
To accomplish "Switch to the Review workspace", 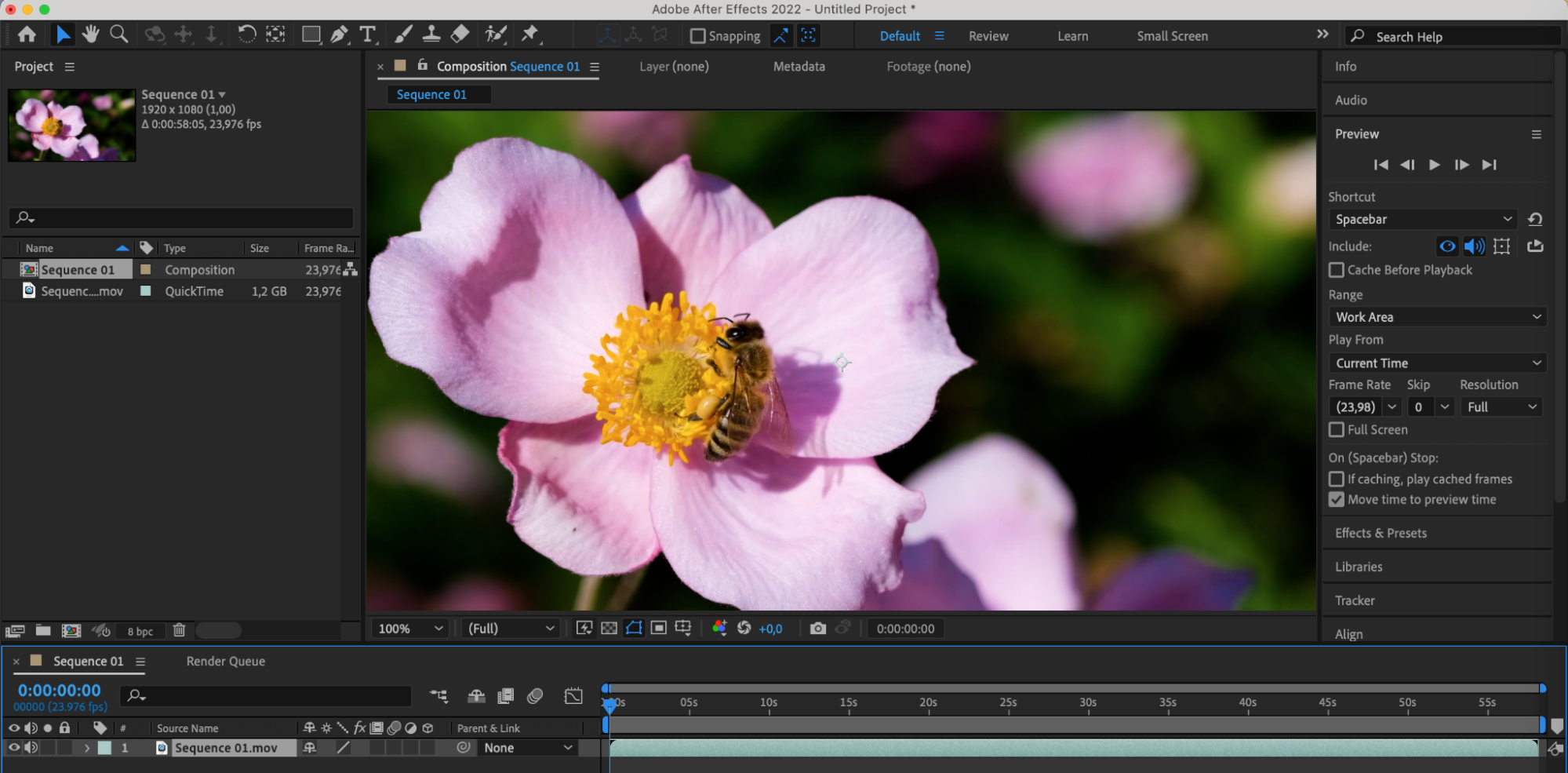I will [988, 36].
